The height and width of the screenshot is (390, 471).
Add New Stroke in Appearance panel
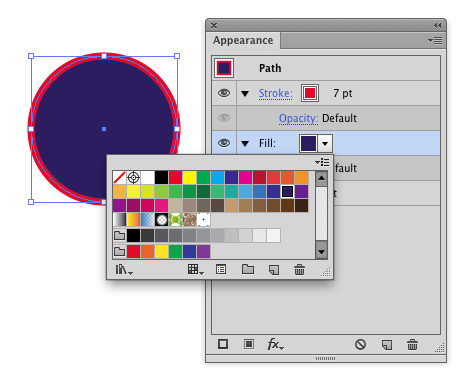223,344
